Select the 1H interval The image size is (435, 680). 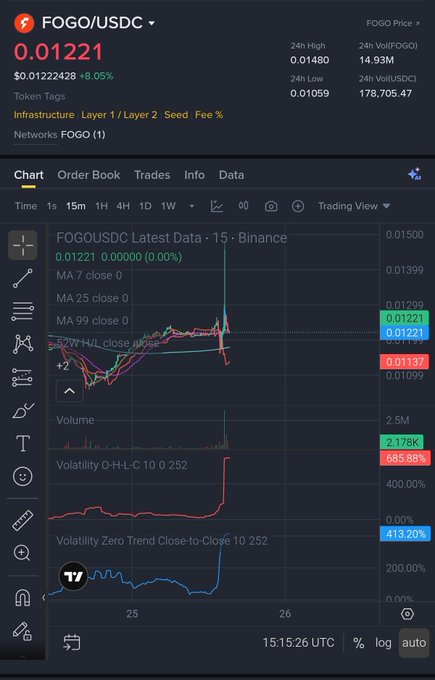101,206
